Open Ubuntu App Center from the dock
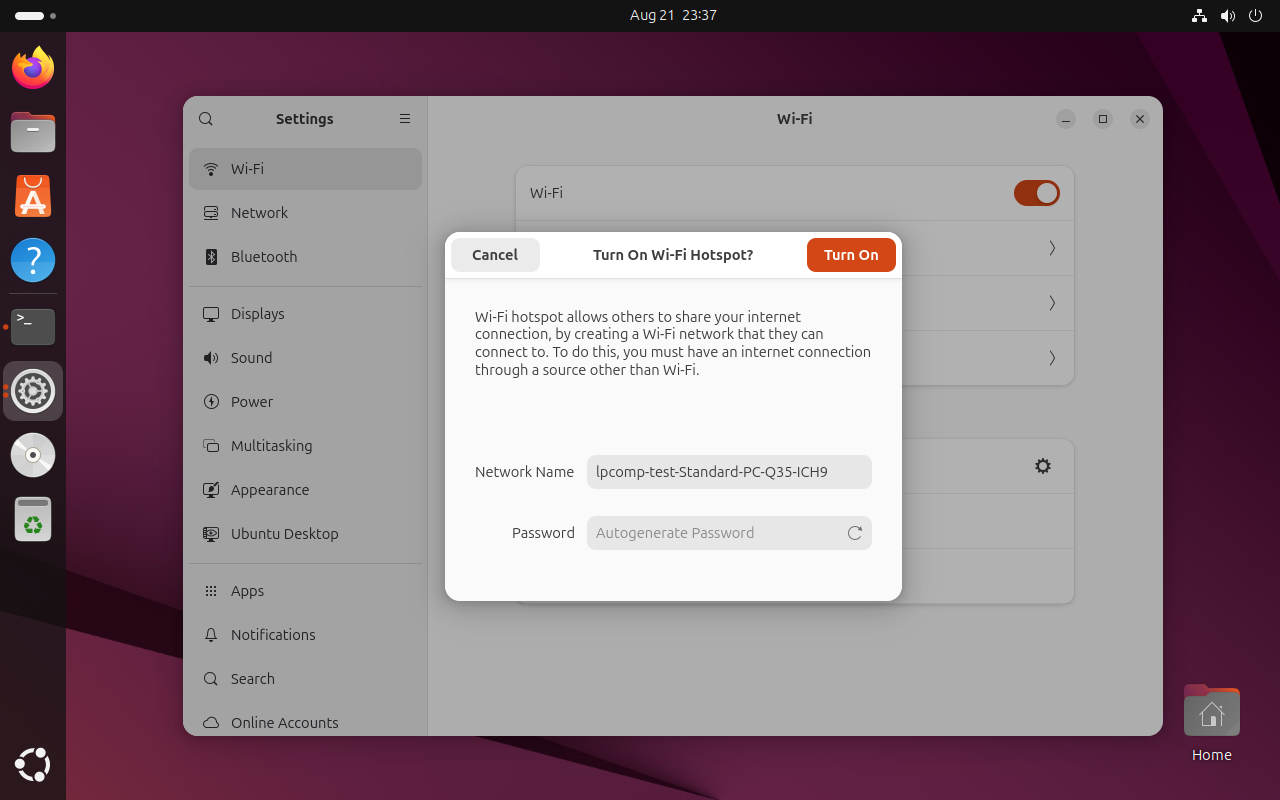 click(x=33, y=196)
